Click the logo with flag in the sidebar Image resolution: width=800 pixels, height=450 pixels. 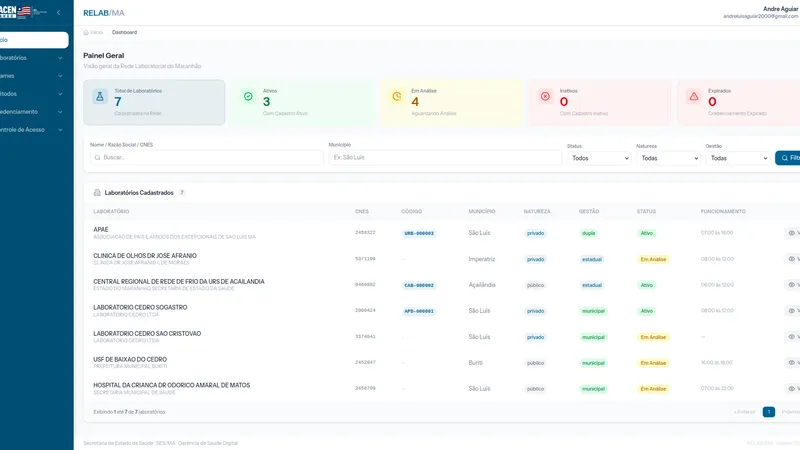(x=23, y=12)
